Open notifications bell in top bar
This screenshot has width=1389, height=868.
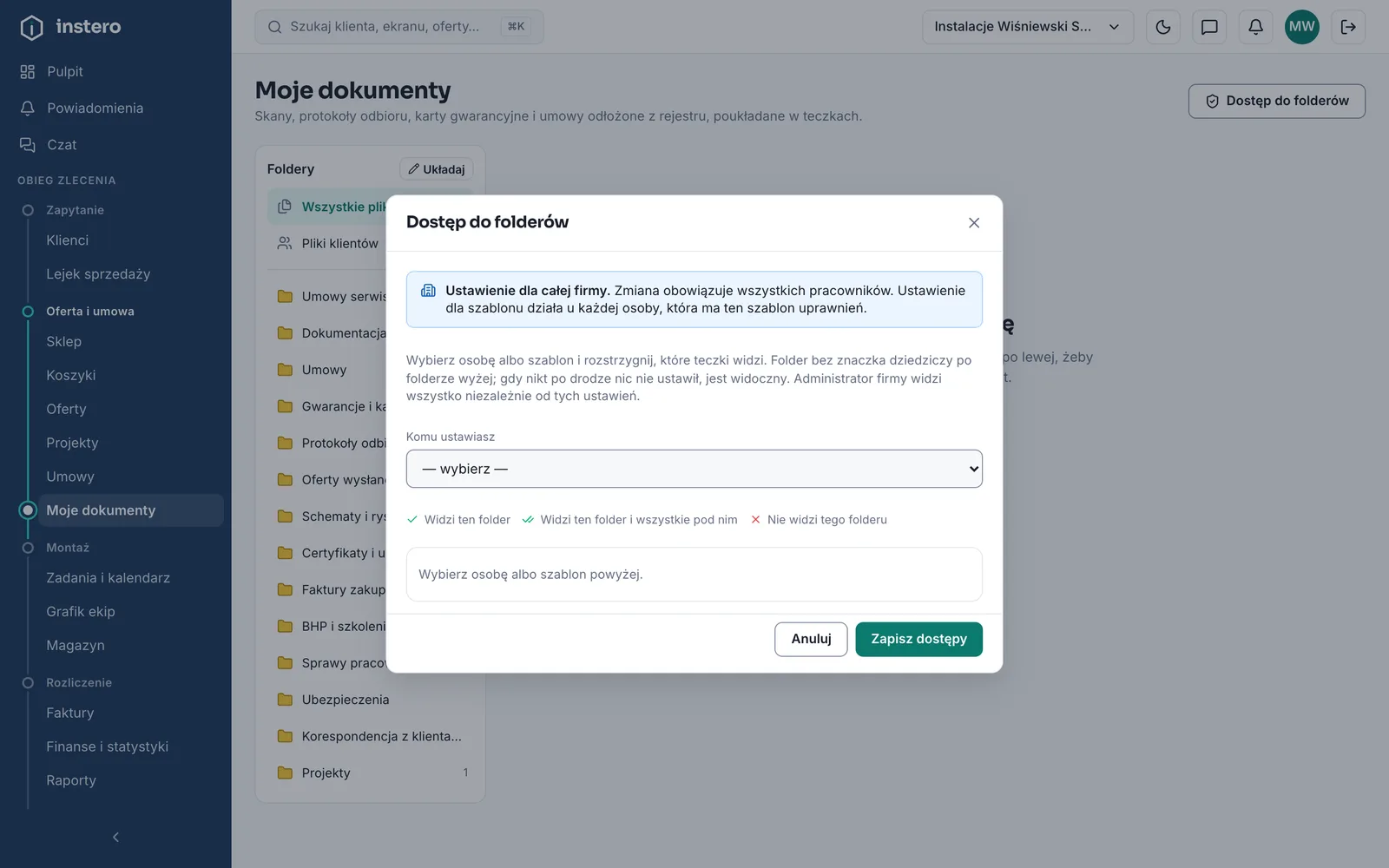point(1255,27)
